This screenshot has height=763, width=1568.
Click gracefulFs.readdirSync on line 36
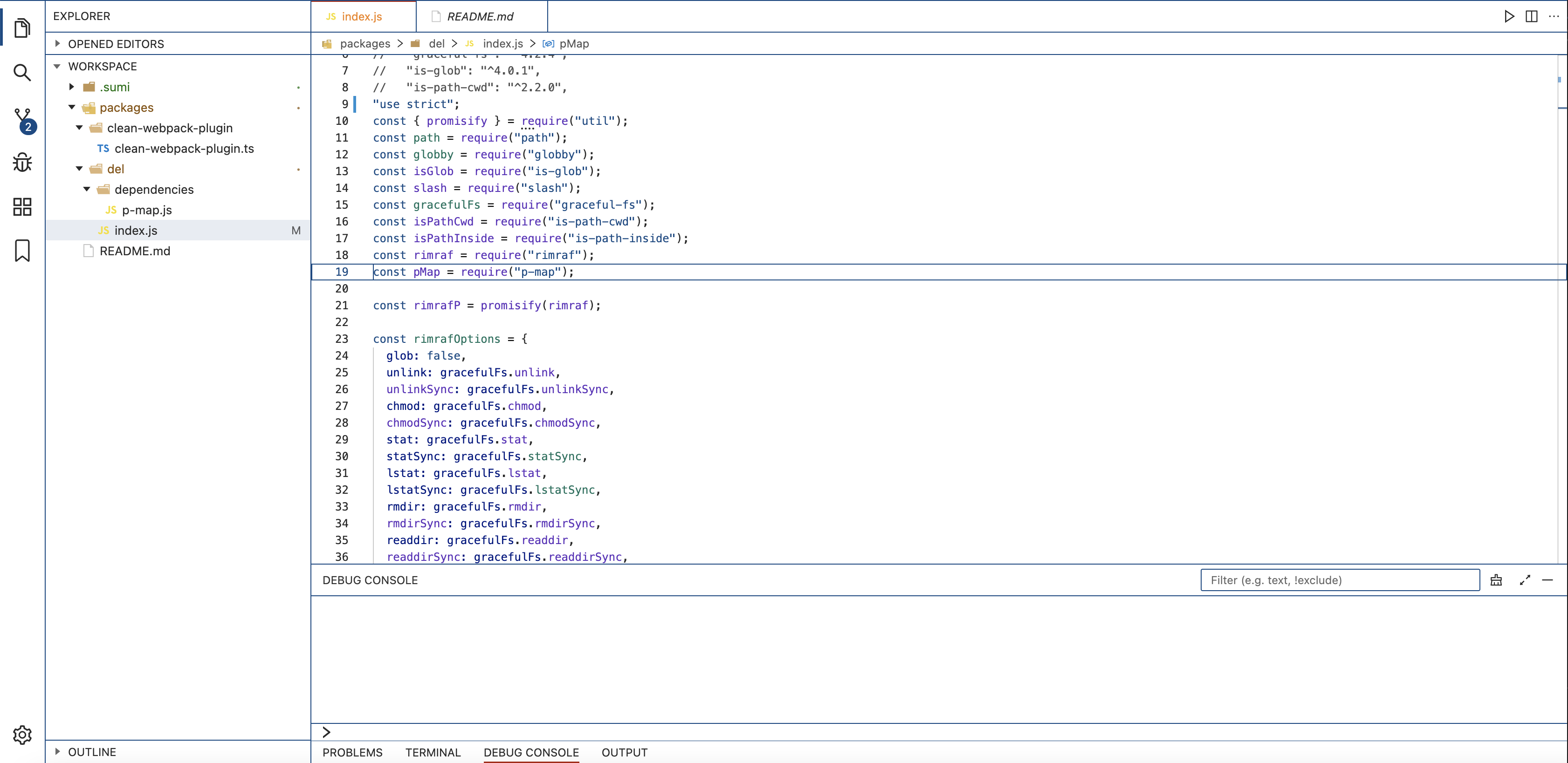click(547, 557)
